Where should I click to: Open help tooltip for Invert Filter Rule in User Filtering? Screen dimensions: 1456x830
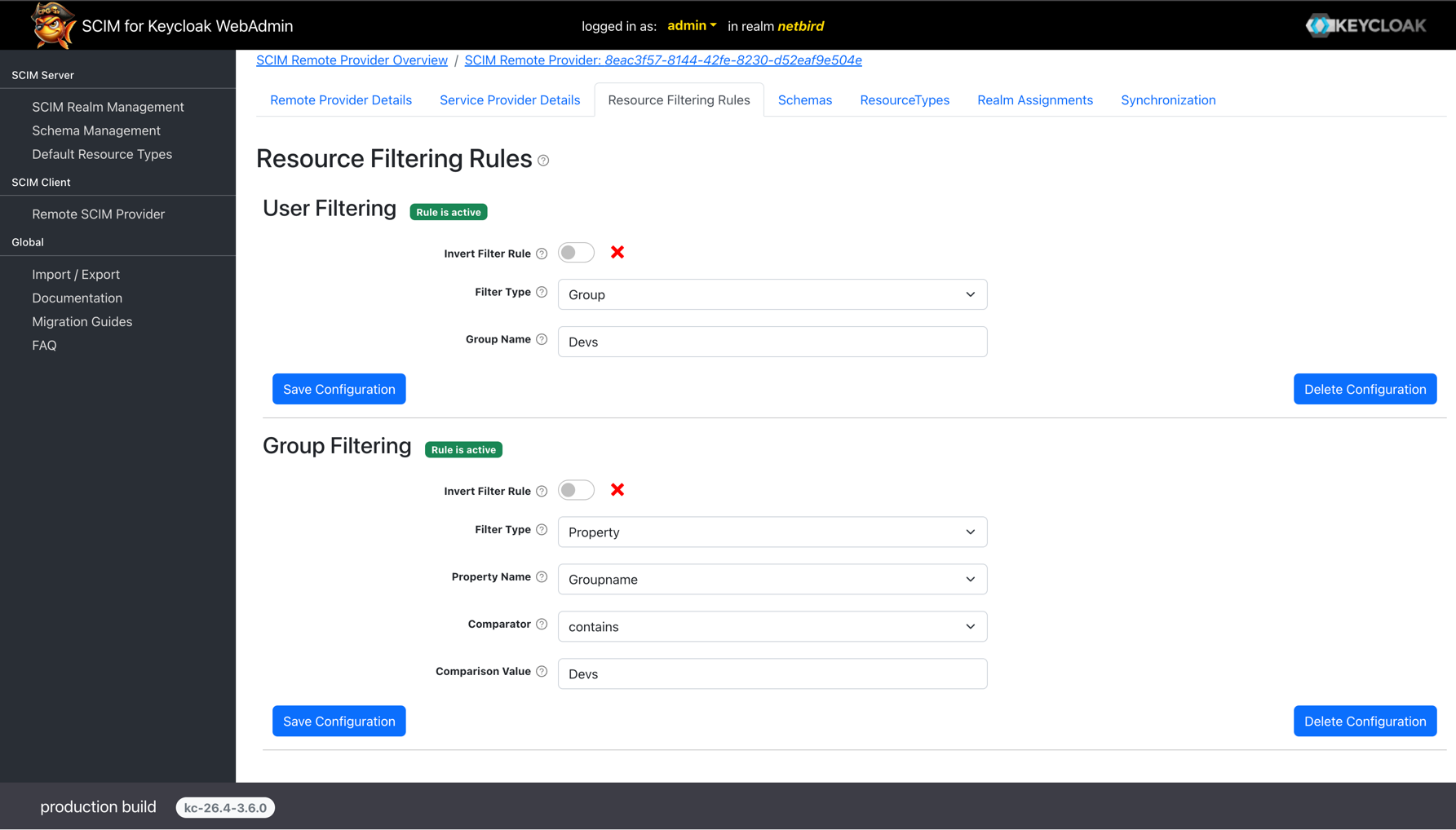point(542,253)
